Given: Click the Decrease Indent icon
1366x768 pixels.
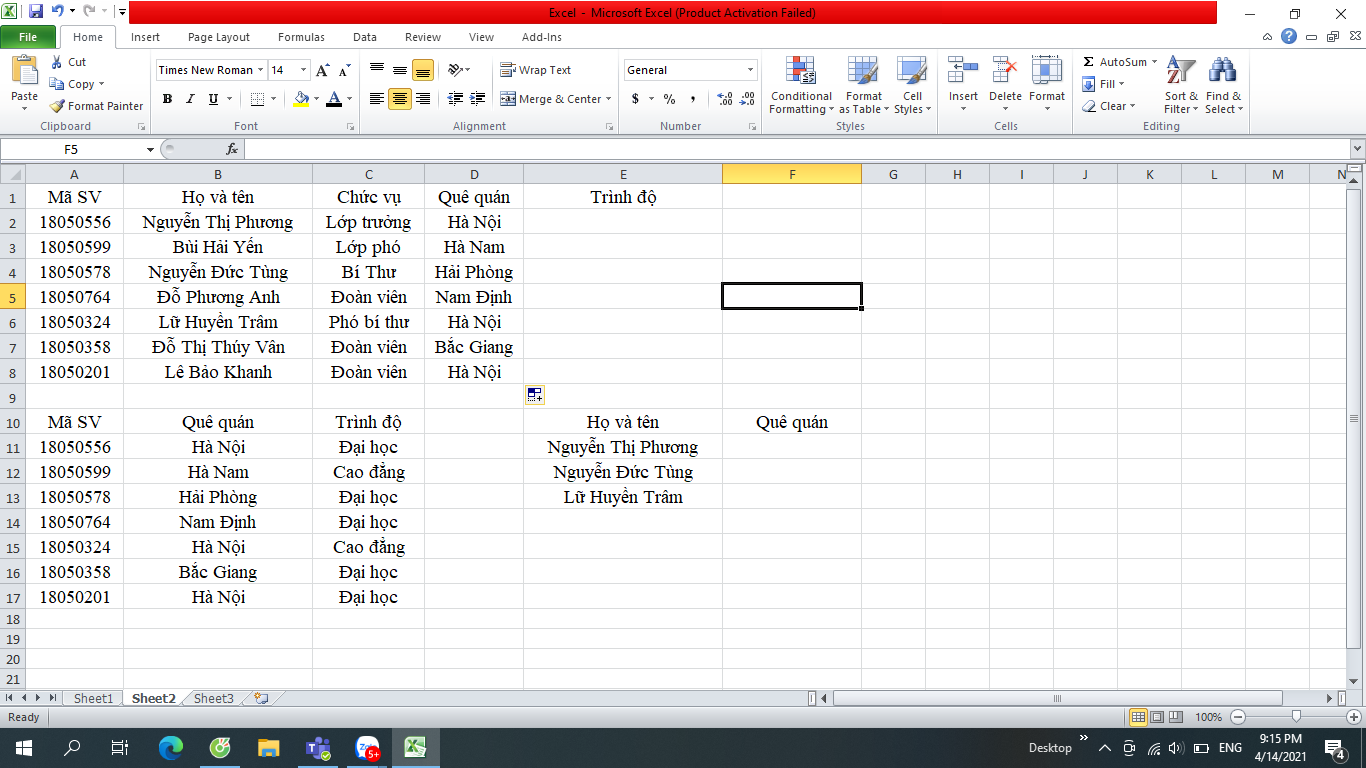Looking at the screenshot, I should click(456, 99).
